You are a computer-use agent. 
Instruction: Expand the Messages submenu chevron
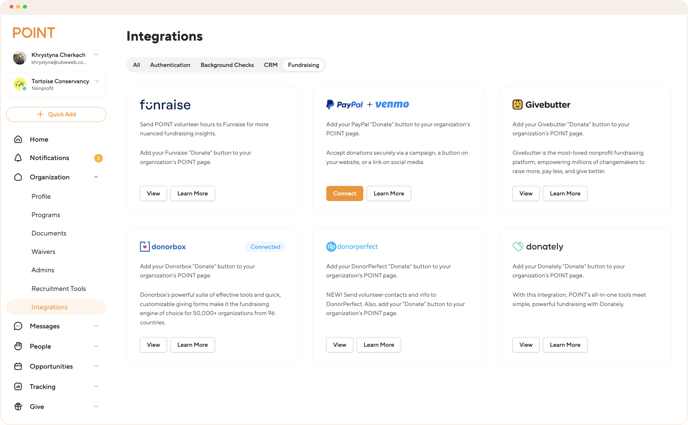click(x=96, y=326)
